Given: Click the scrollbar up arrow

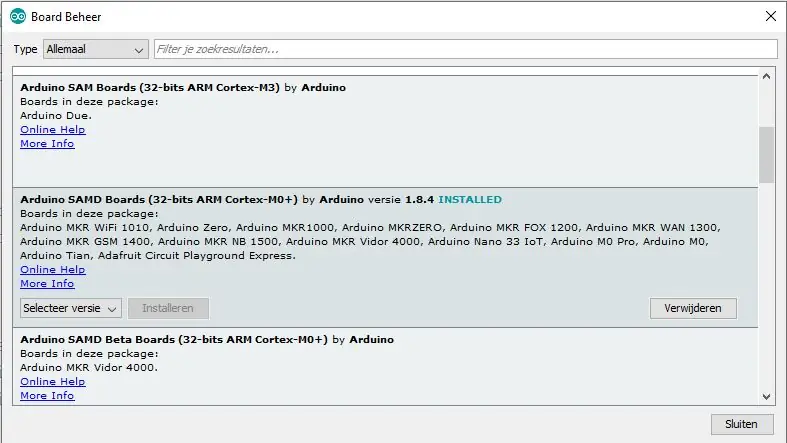Looking at the screenshot, I should click(x=766, y=77).
